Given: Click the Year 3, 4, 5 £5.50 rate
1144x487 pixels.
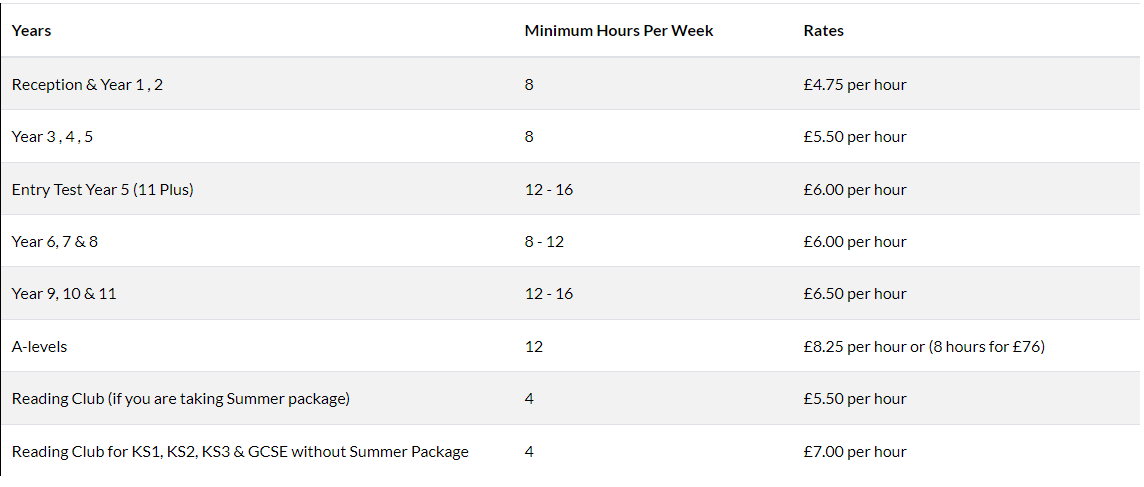Looking at the screenshot, I should (854, 137).
